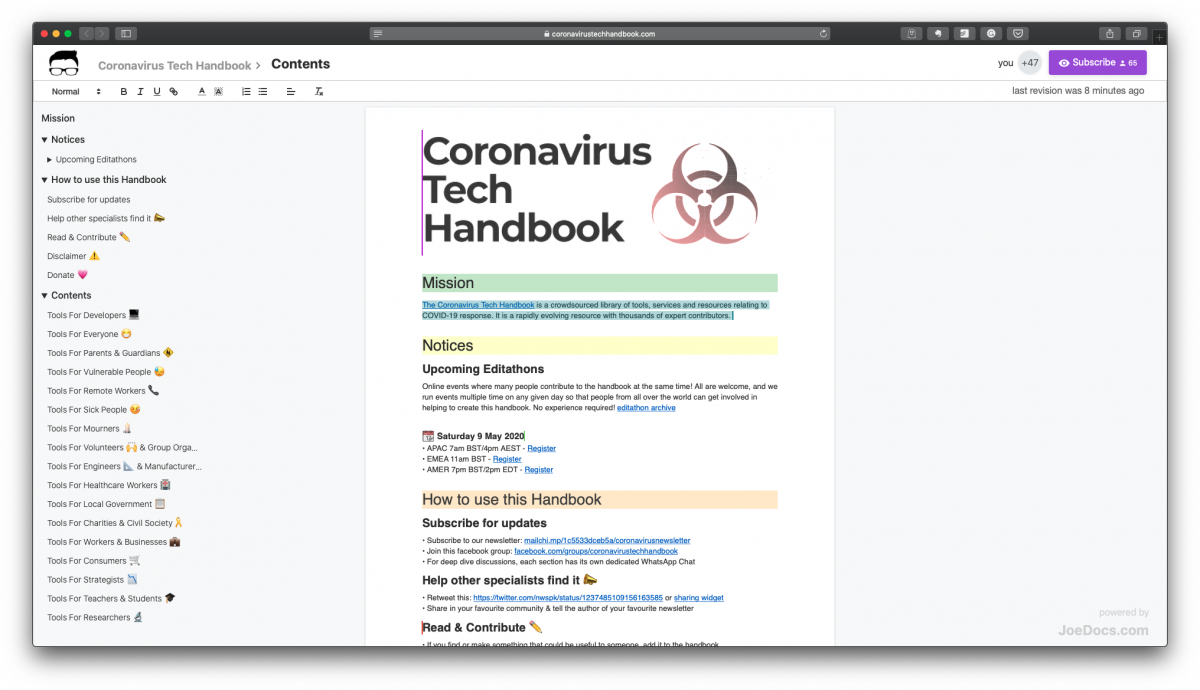Open Safari Reader view icon
The height and width of the screenshot is (690, 1200).
pos(378,33)
